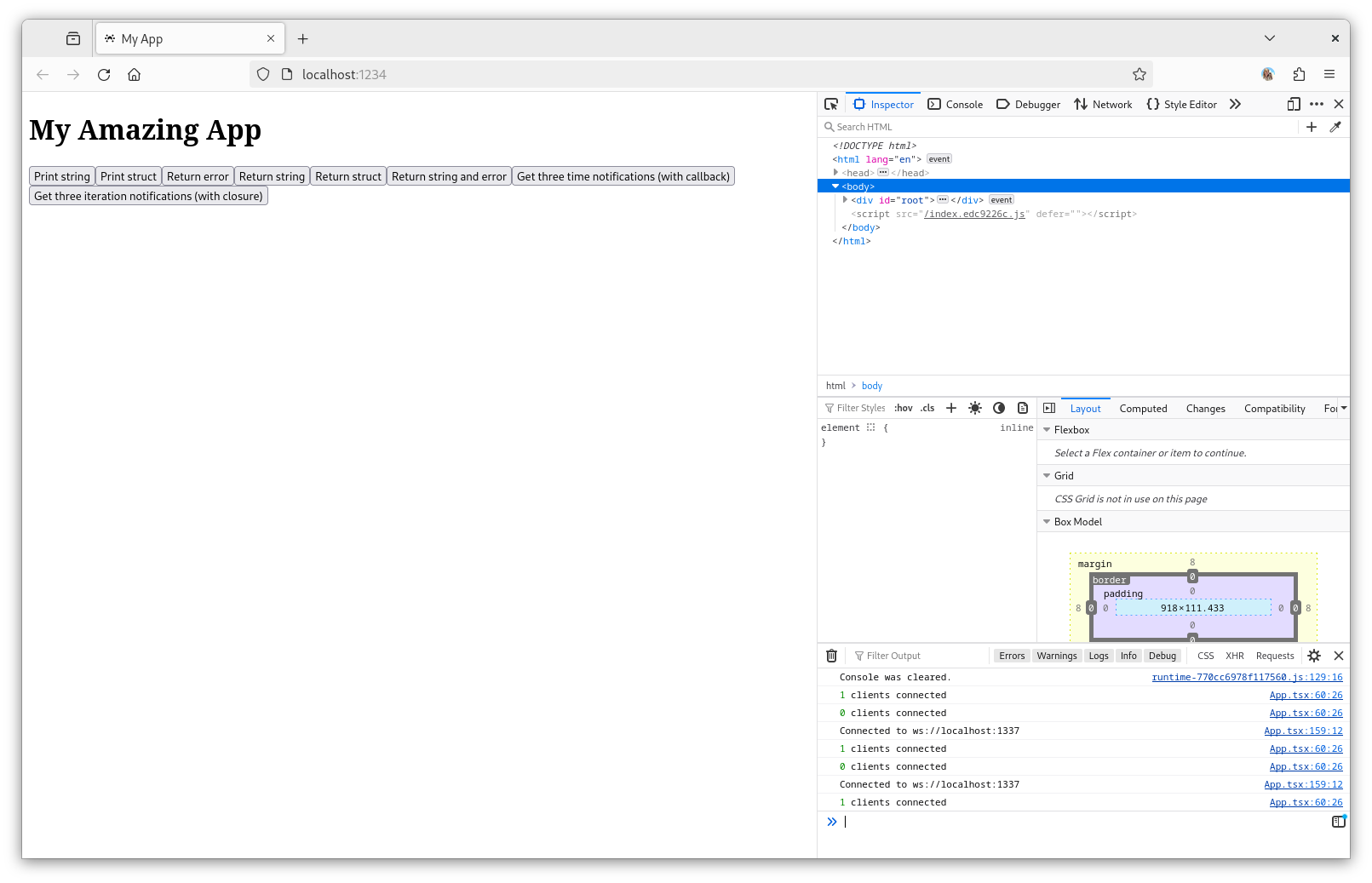This screenshot has width=1372, height=883.
Task: Toggle the :hov pseudo-class panel
Action: point(904,408)
